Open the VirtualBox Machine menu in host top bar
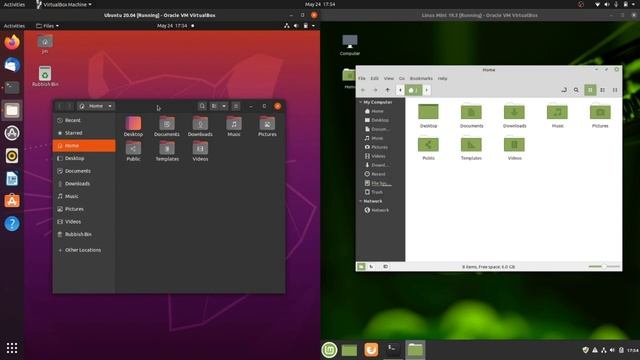Viewport: 640px width, 360px height. 64,4
